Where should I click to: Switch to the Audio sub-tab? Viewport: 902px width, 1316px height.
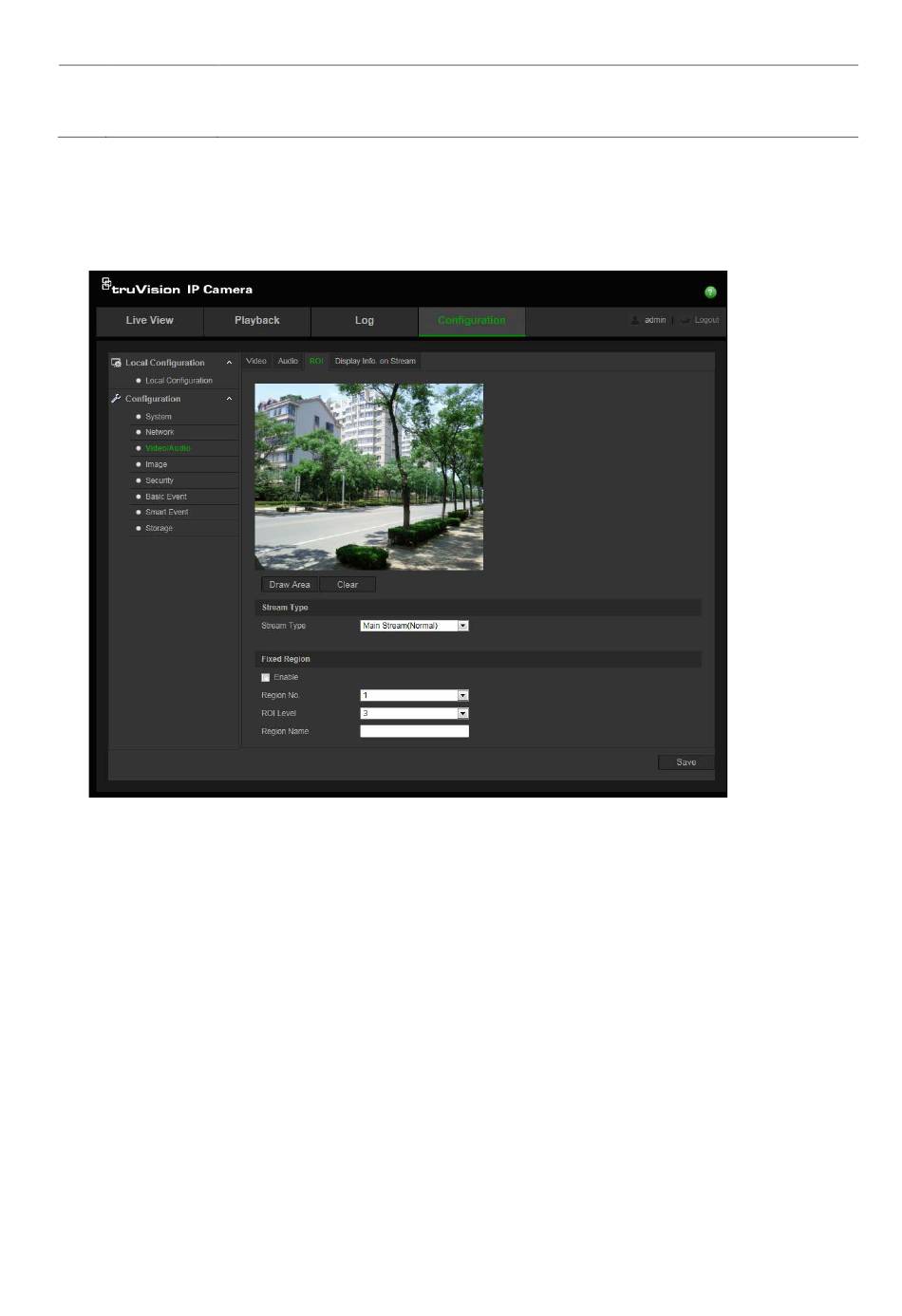click(x=288, y=361)
